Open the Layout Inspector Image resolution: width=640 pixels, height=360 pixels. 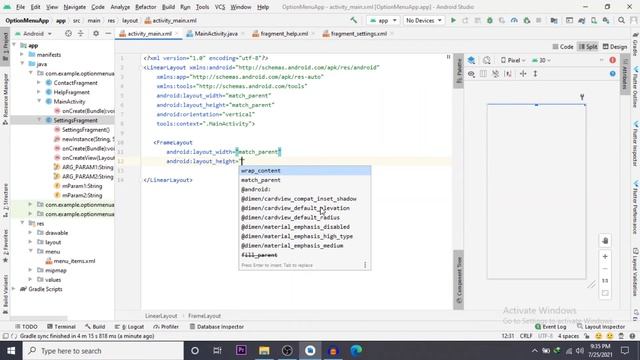click(601, 327)
